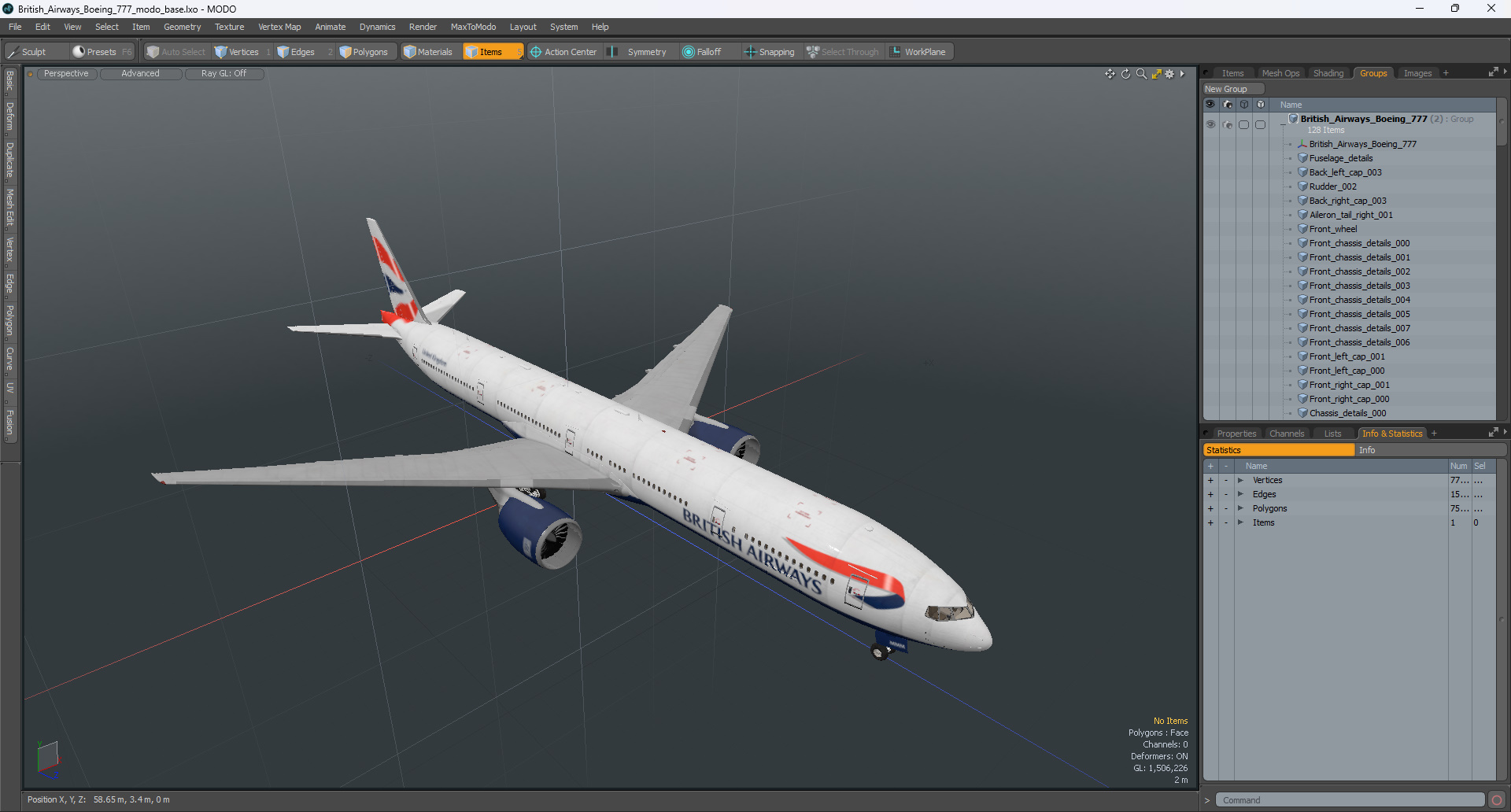Click the New Group button
Screen dimensions: 1511x812
click(1232, 89)
